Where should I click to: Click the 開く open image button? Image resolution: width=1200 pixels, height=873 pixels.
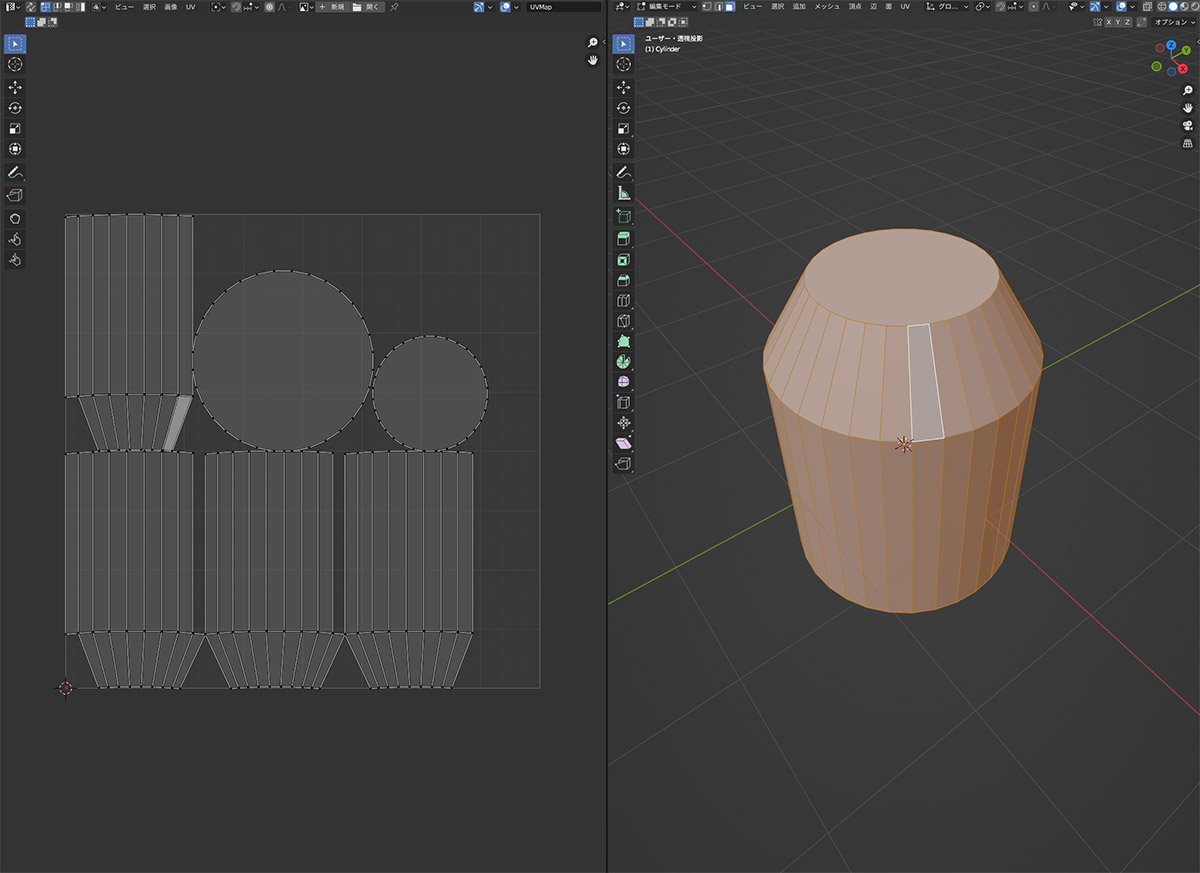(x=367, y=6)
